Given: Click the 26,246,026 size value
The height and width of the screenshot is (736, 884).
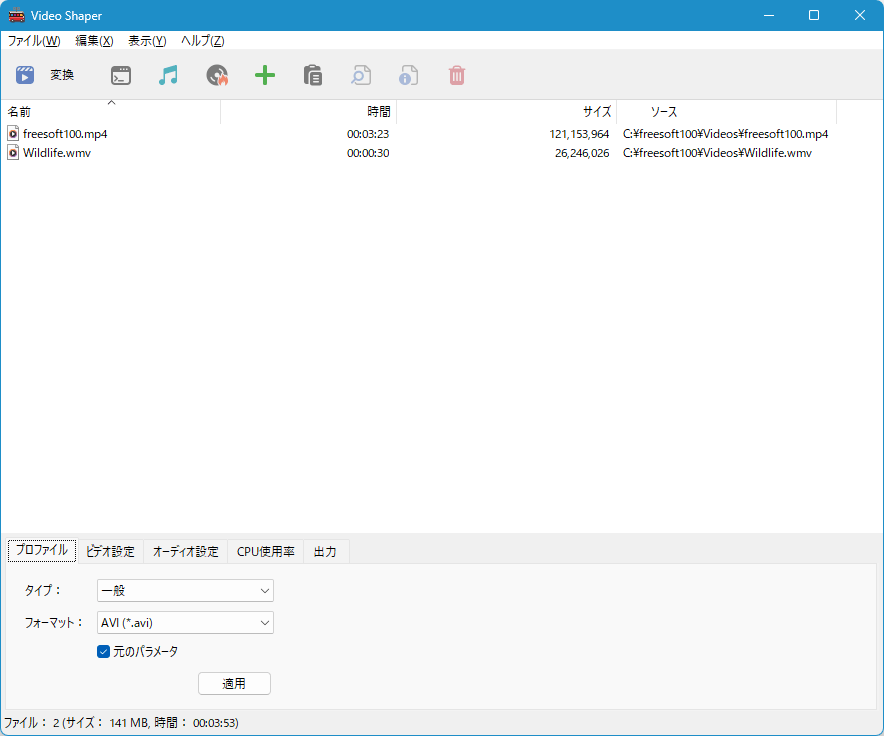Looking at the screenshot, I should click(582, 153).
